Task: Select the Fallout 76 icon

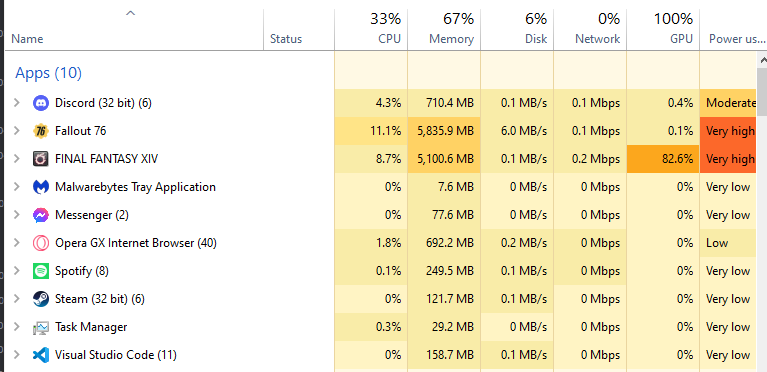Action: [x=41, y=131]
